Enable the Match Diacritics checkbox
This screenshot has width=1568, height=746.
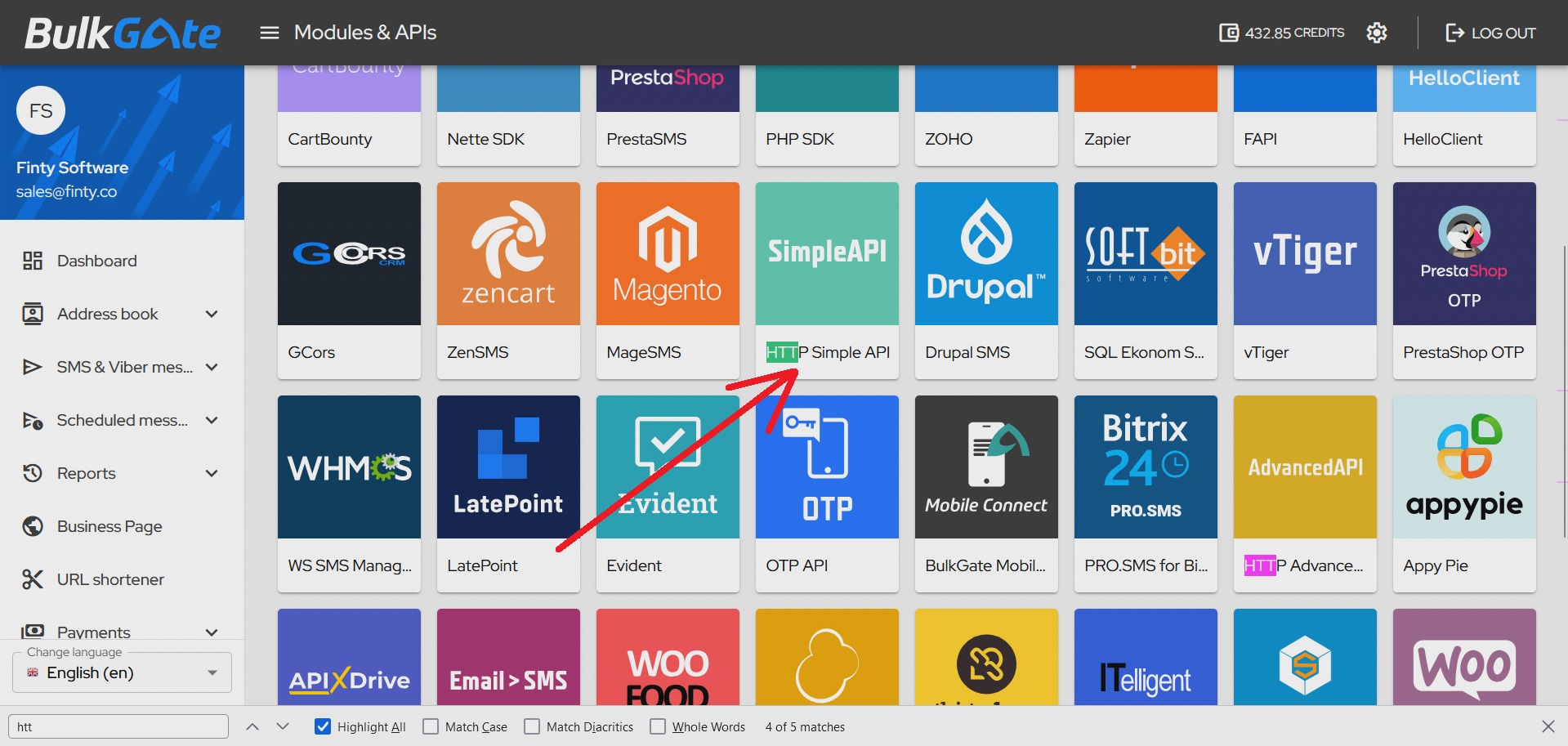(532, 726)
